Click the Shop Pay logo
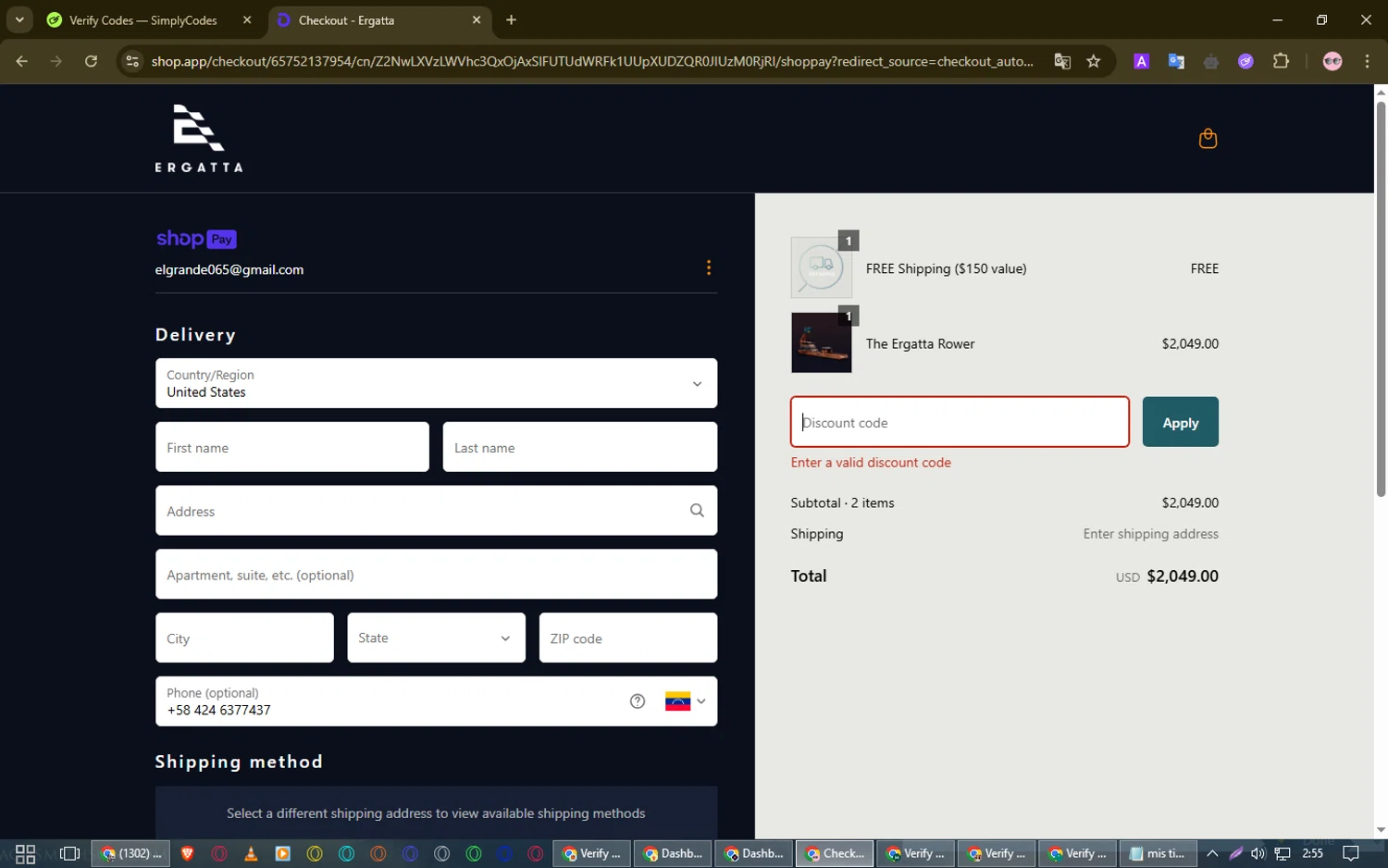The image size is (1388, 868). [196, 239]
